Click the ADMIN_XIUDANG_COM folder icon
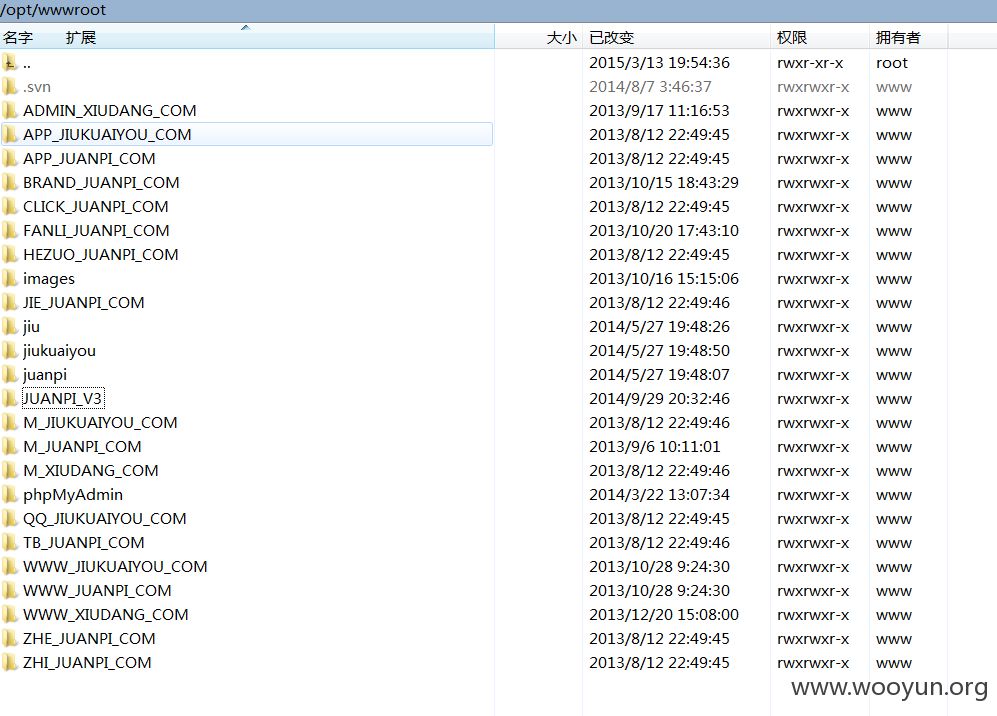The width and height of the screenshot is (997, 716). pos(10,111)
